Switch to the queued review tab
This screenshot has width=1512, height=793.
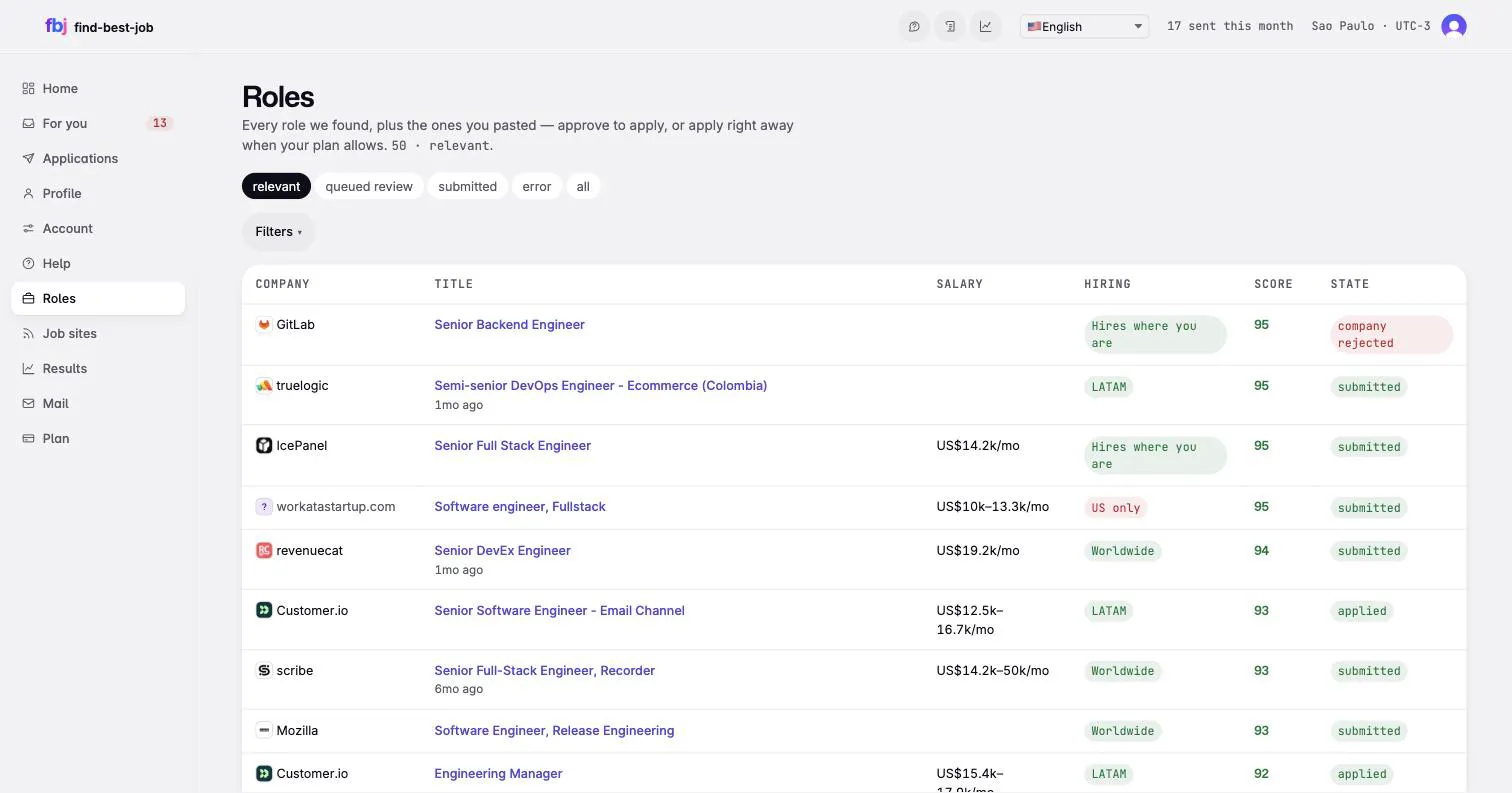tap(369, 187)
